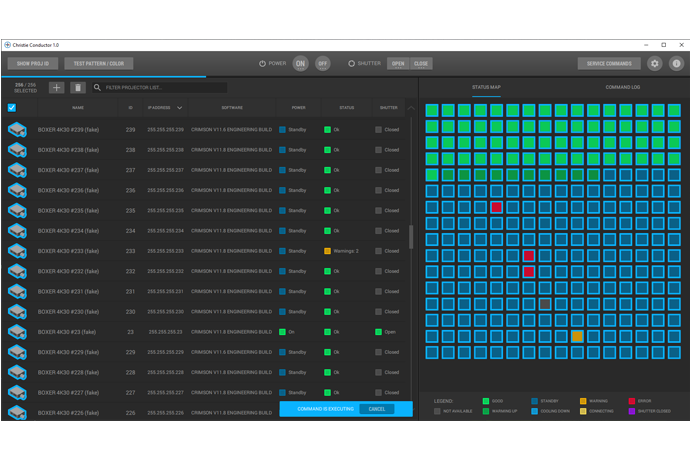Open the info icon in the top bar
This screenshot has width=690, height=460.
(x=677, y=63)
